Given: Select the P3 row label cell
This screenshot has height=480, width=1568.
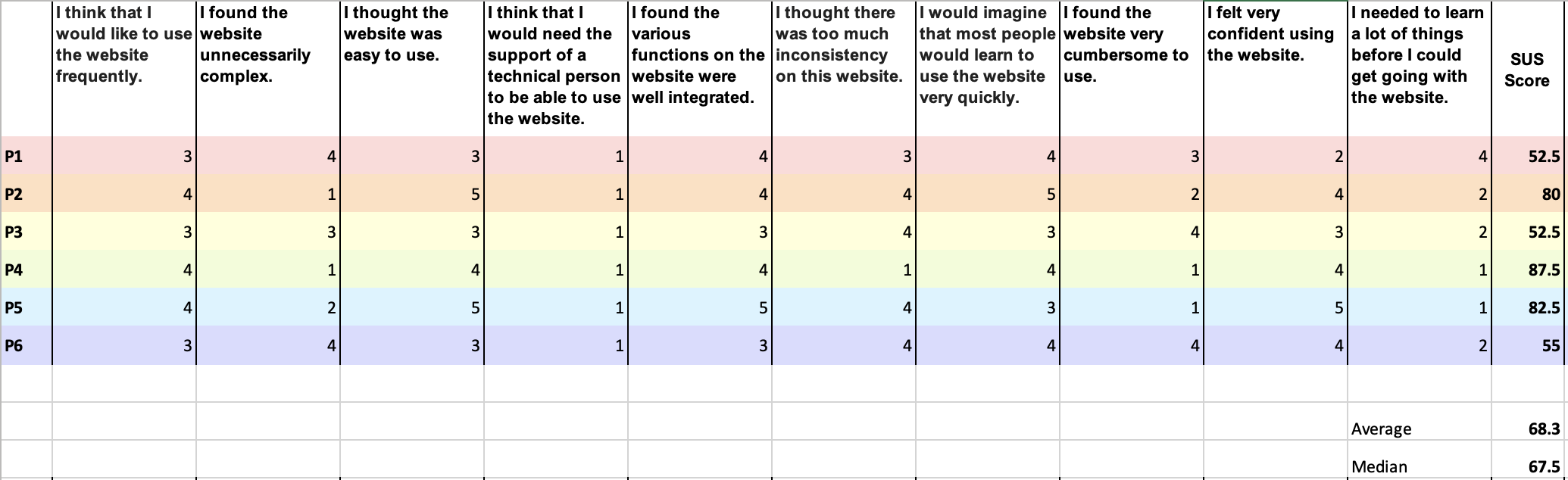Looking at the screenshot, I should pyautogui.click(x=26, y=232).
